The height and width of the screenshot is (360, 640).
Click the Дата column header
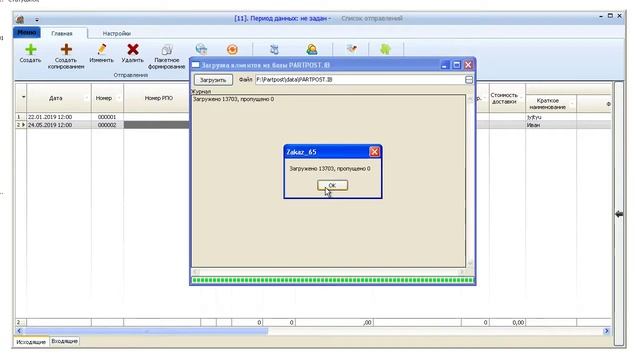(56, 98)
